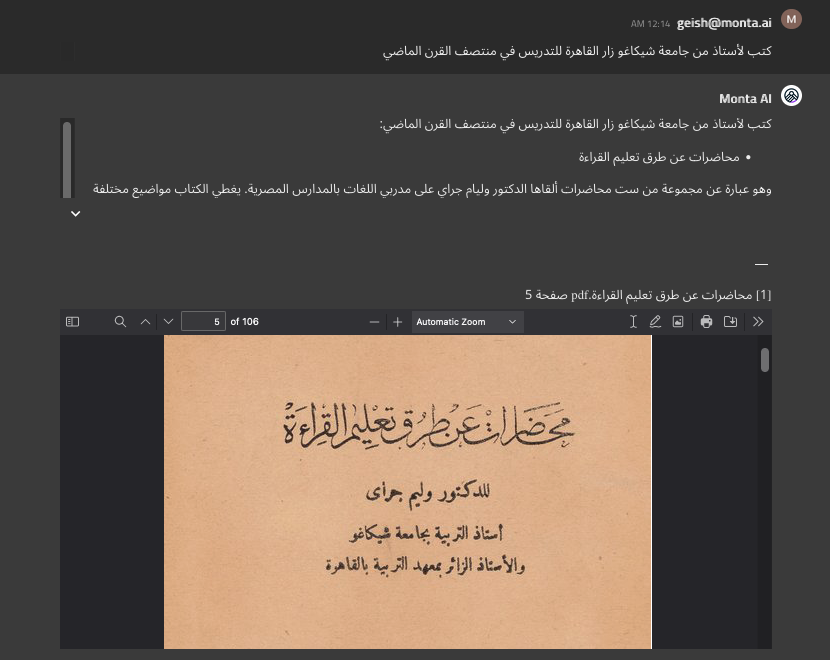Click the Monta AI logo icon
830x660 pixels.
pos(790,95)
